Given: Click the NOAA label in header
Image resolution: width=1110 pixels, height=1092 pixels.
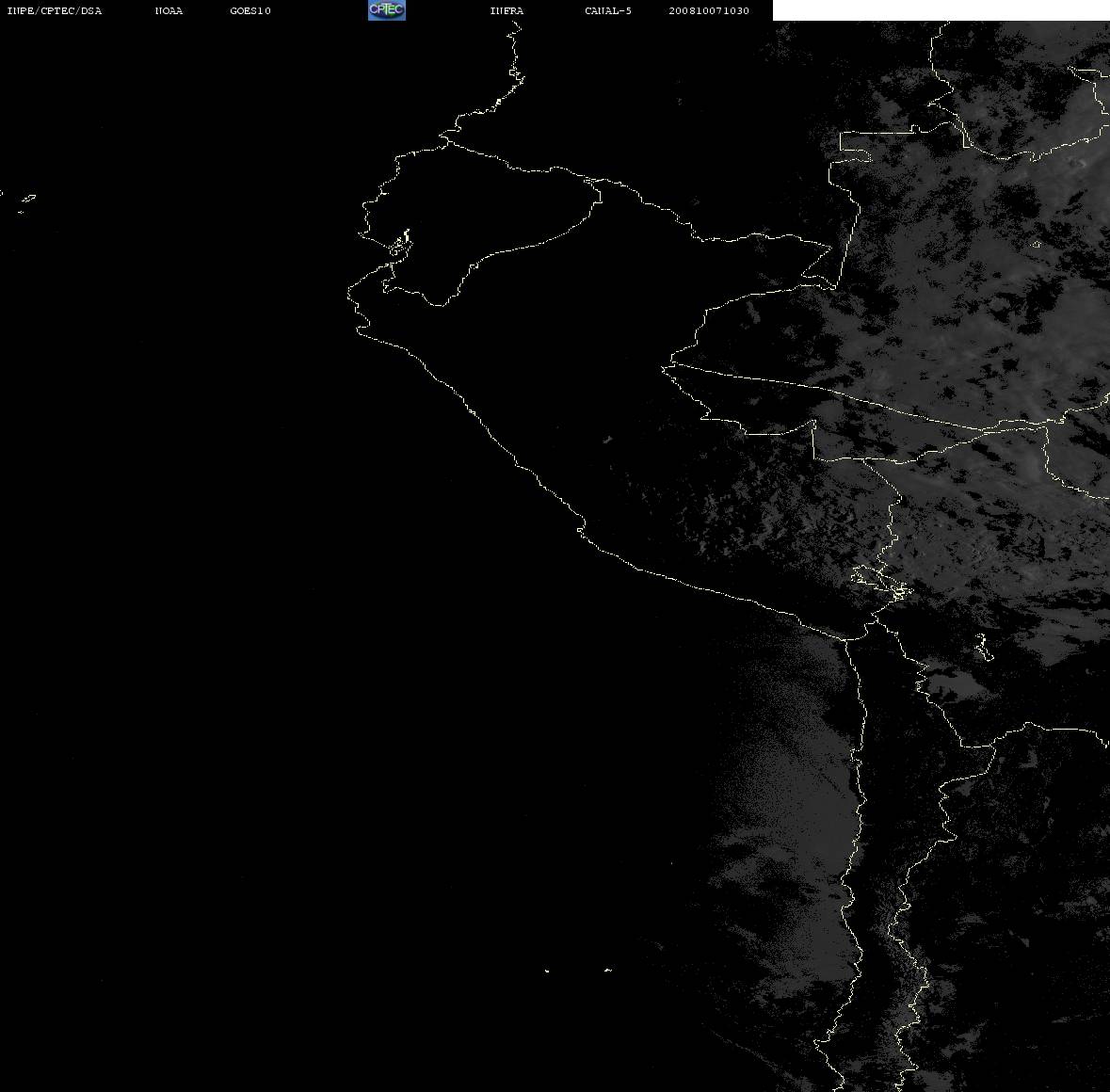Looking at the screenshot, I should coord(169,10).
